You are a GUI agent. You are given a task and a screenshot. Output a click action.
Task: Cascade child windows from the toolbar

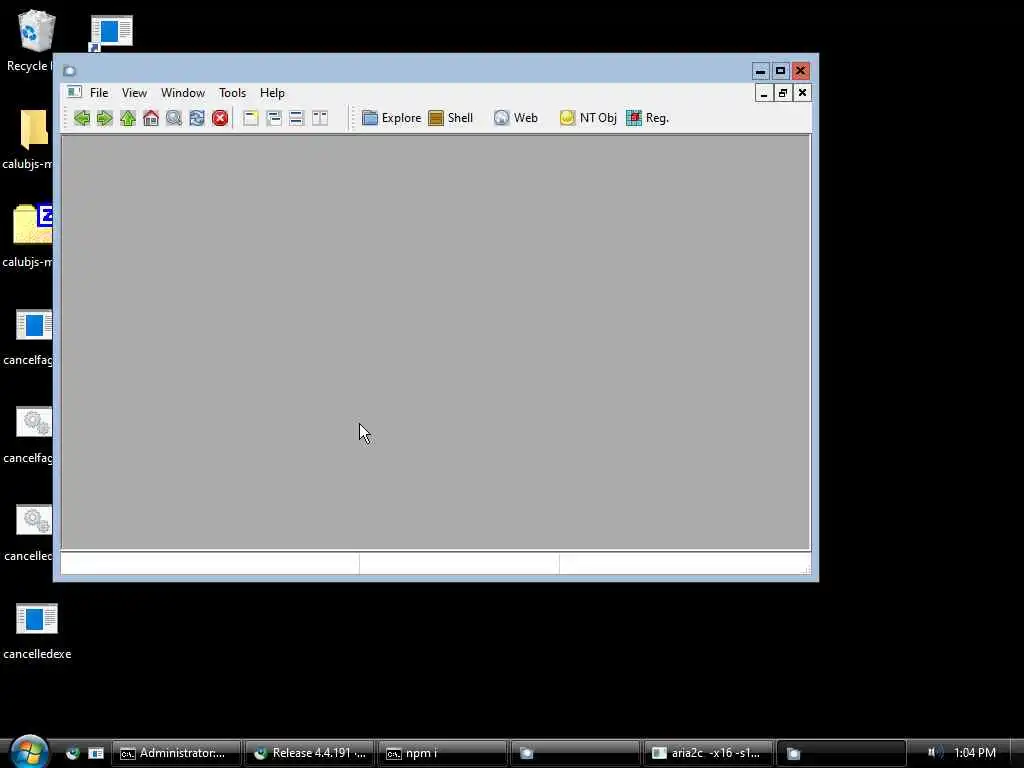(x=274, y=118)
